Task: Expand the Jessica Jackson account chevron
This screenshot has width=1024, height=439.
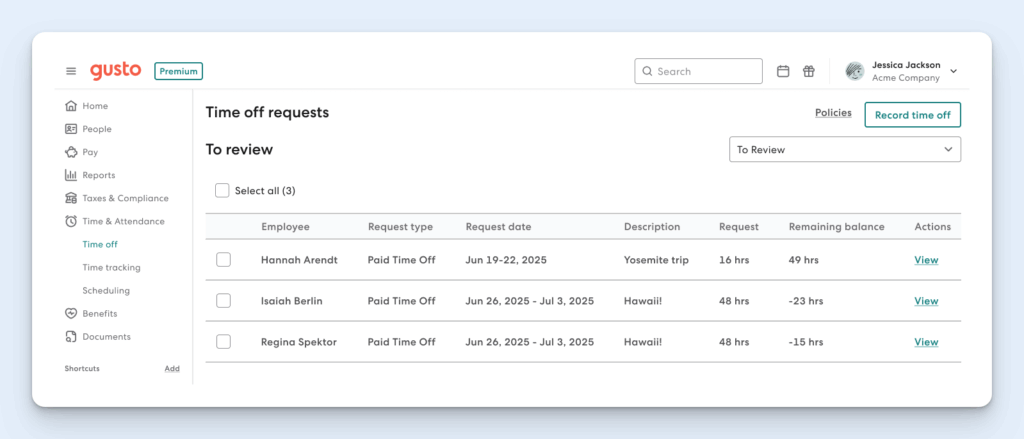Action: tap(953, 71)
